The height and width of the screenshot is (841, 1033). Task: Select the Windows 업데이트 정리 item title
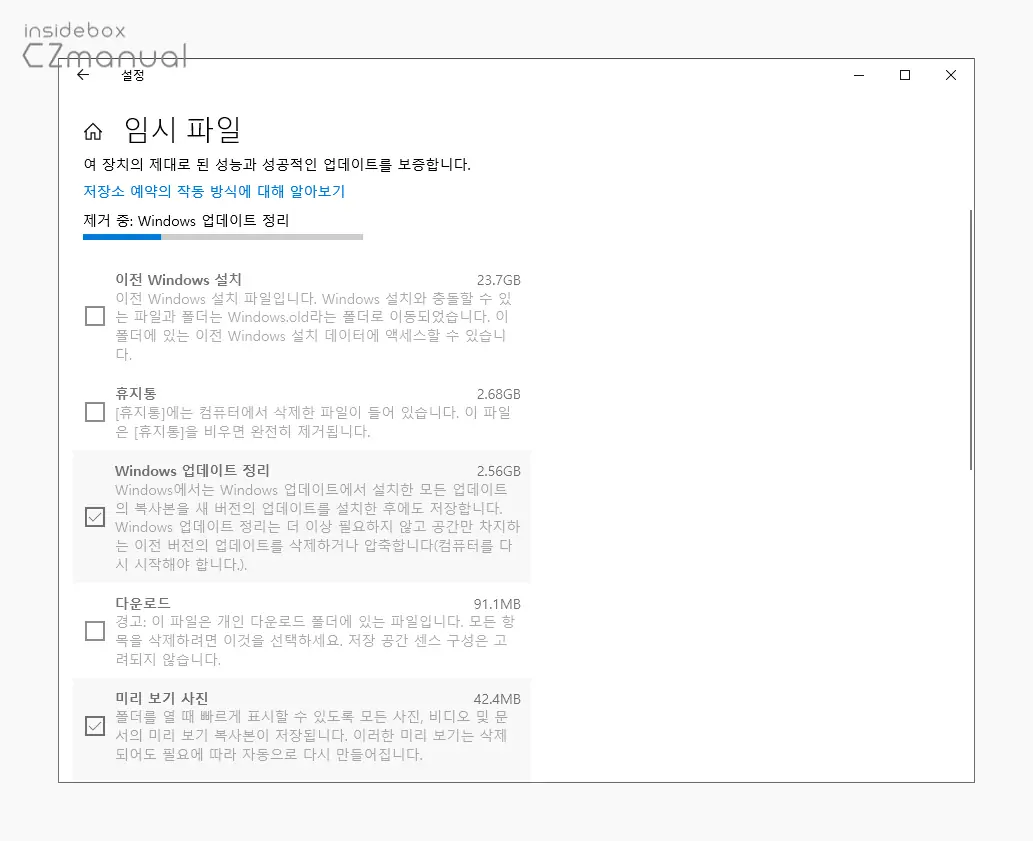[192, 471]
